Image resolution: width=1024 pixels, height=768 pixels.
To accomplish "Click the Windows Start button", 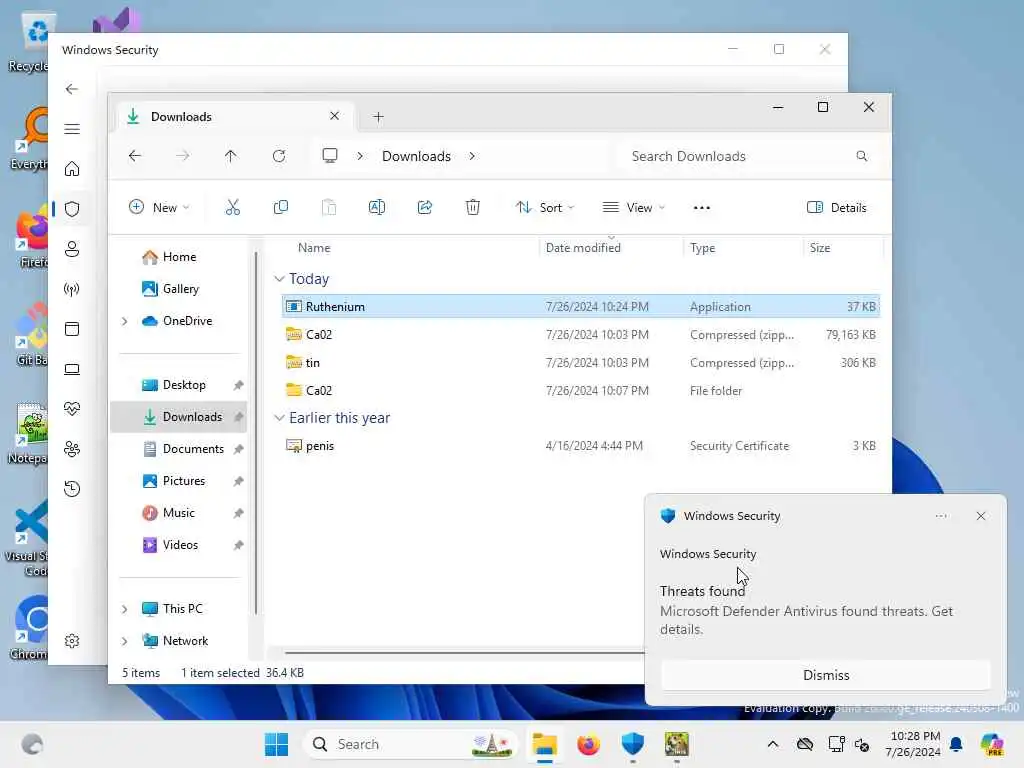I will pyautogui.click(x=276, y=744).
